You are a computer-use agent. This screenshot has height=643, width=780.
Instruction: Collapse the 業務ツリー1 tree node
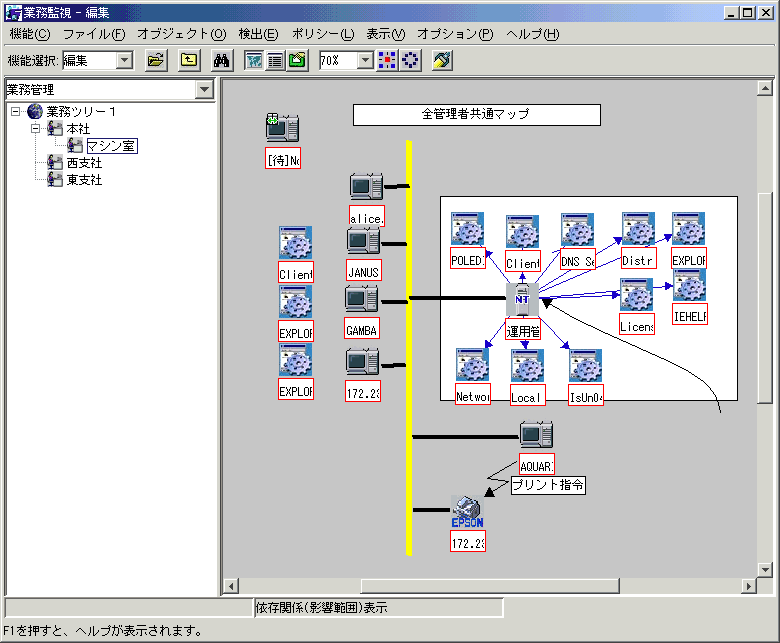(15, 111)
